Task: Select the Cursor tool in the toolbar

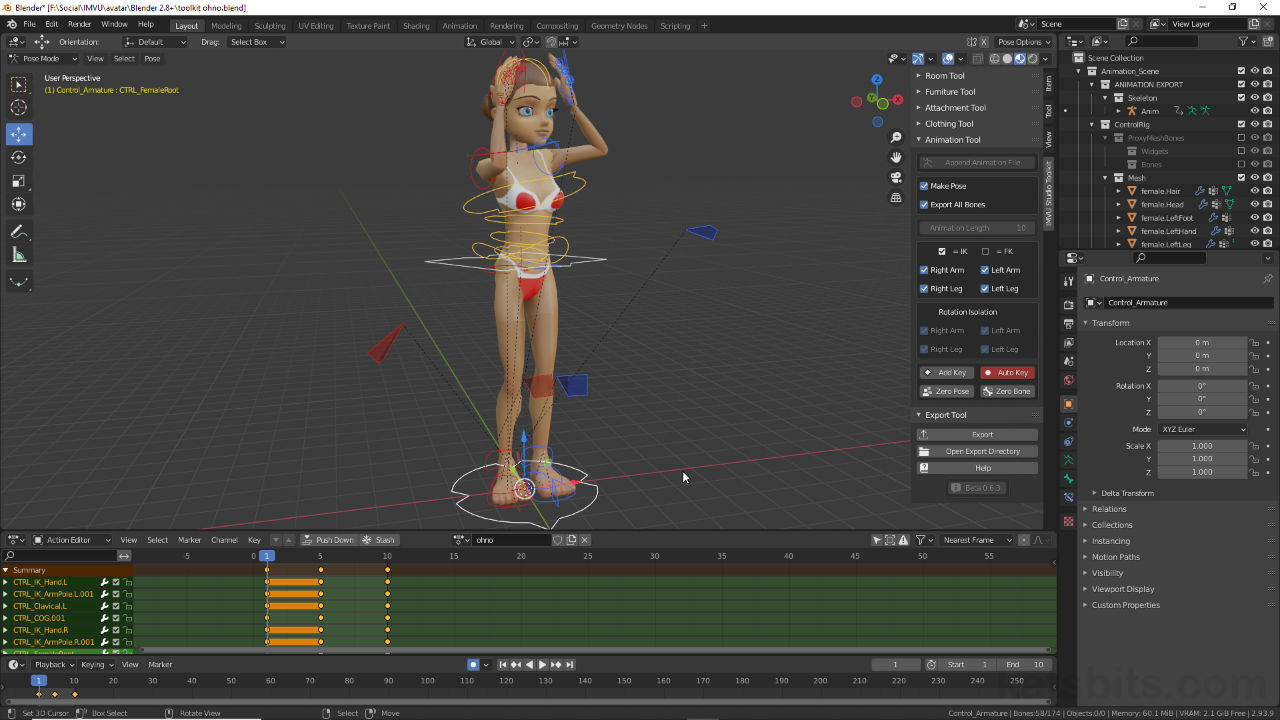Action: 19,108
